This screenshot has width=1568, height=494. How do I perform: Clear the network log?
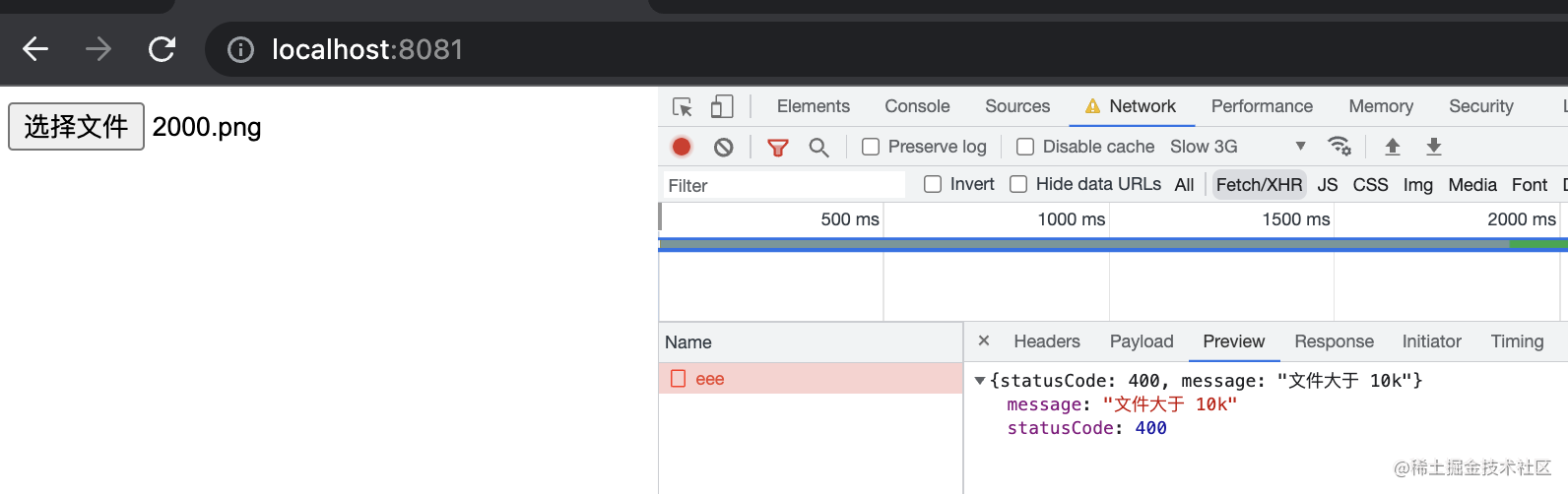(724, 147)
